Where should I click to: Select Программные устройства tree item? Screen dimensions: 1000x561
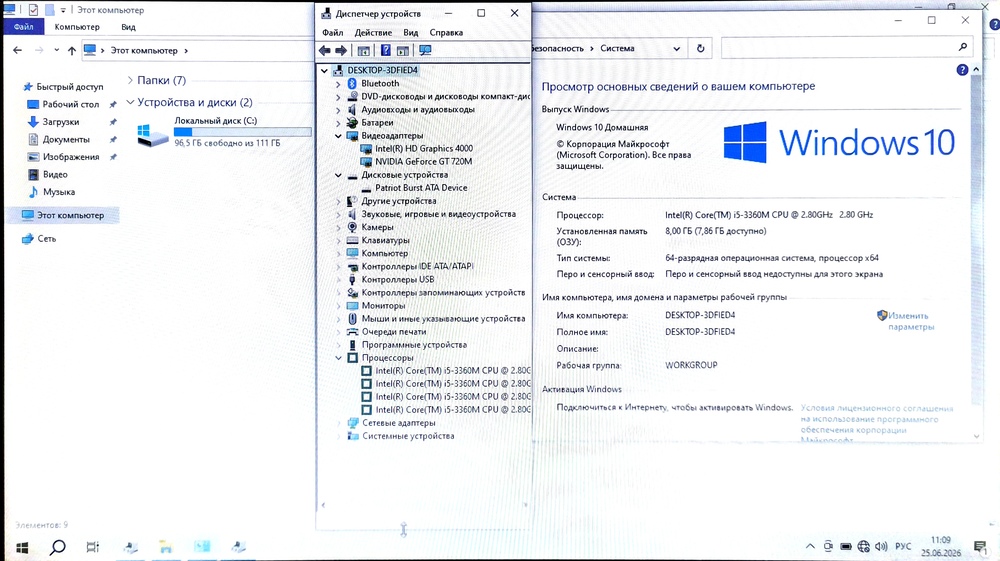414,345
